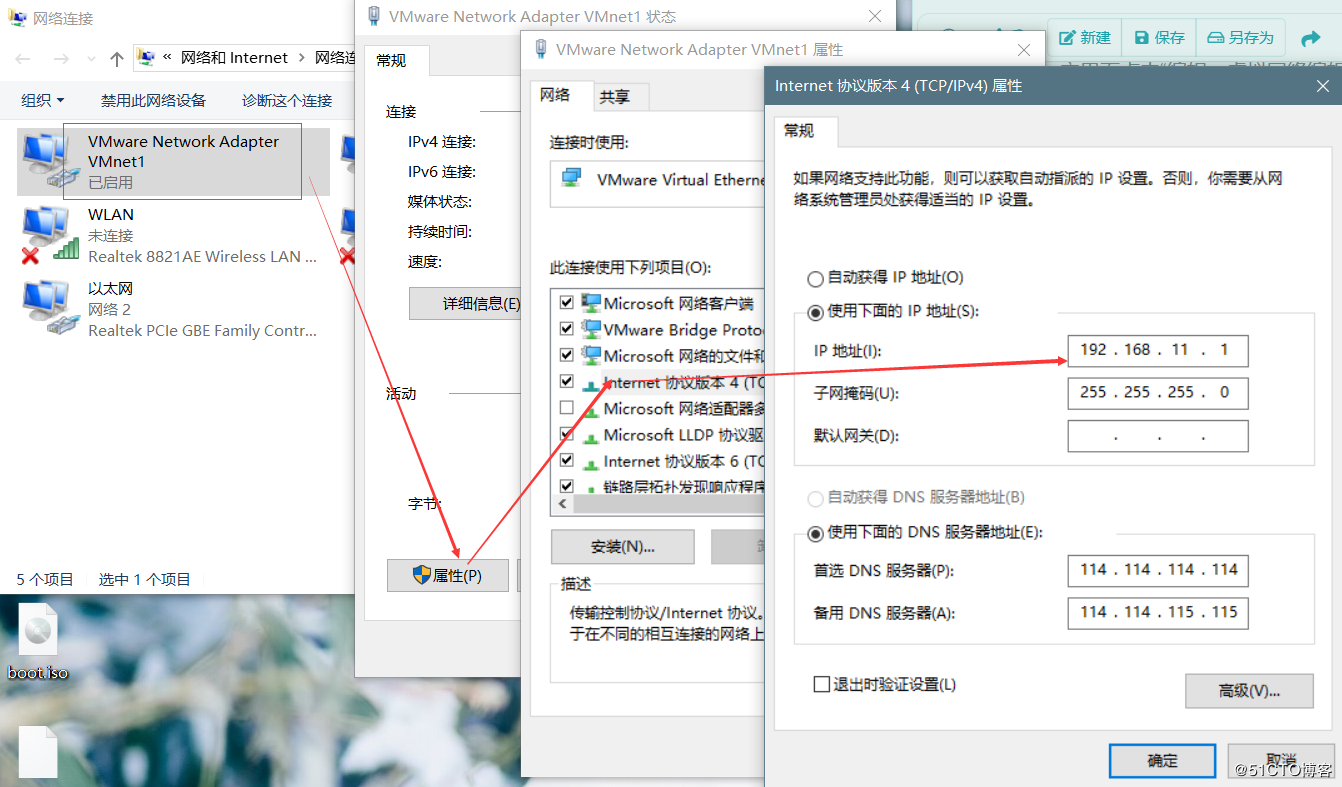Viewport: 1342px width, 787px height.
Task: Select the 使用下面的 DNS 服务器地址 radio button
Action: tap(816, 533)
